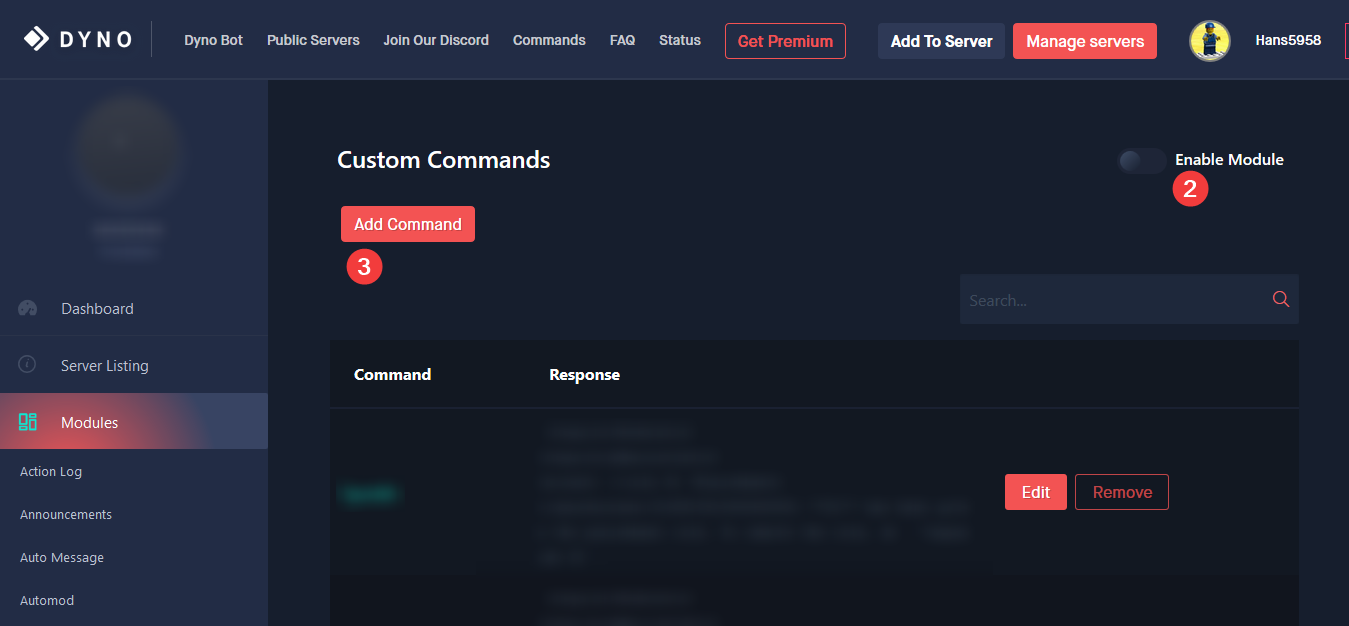1349x626 pixels.
Task: Click the Dyno logo icon
Action: pyautogui.click(x=37, y=40)
